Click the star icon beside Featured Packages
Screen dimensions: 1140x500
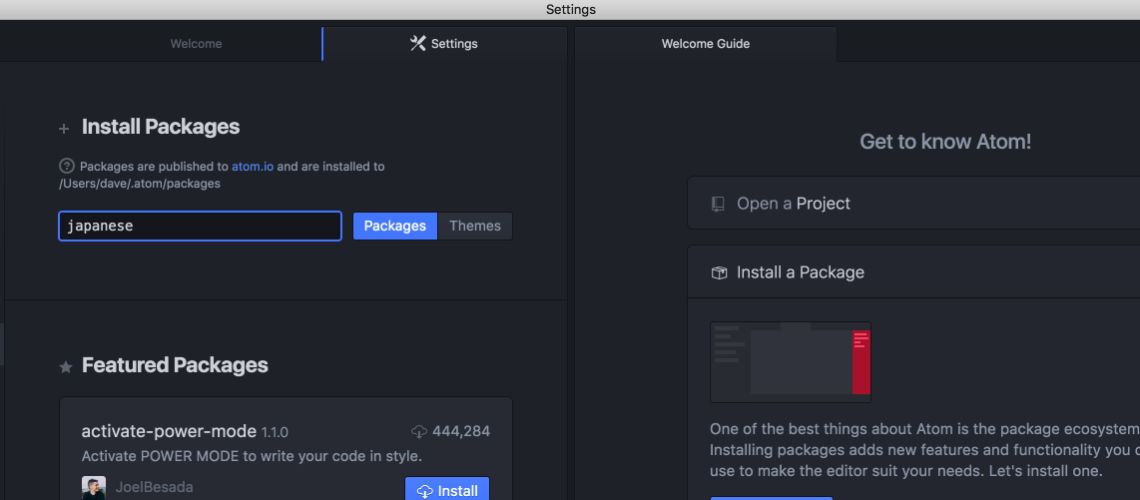click(65, 367)
